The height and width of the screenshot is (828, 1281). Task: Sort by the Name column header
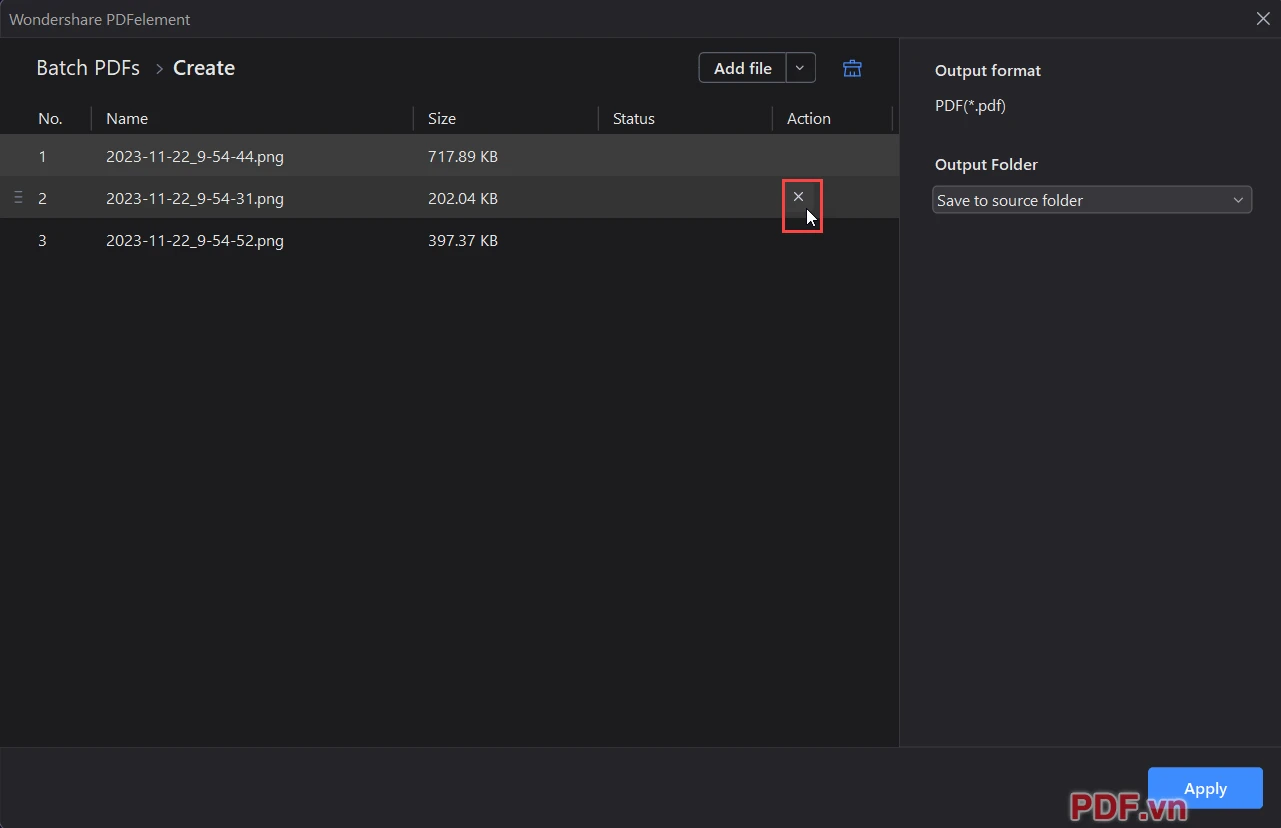pos(127,118)
